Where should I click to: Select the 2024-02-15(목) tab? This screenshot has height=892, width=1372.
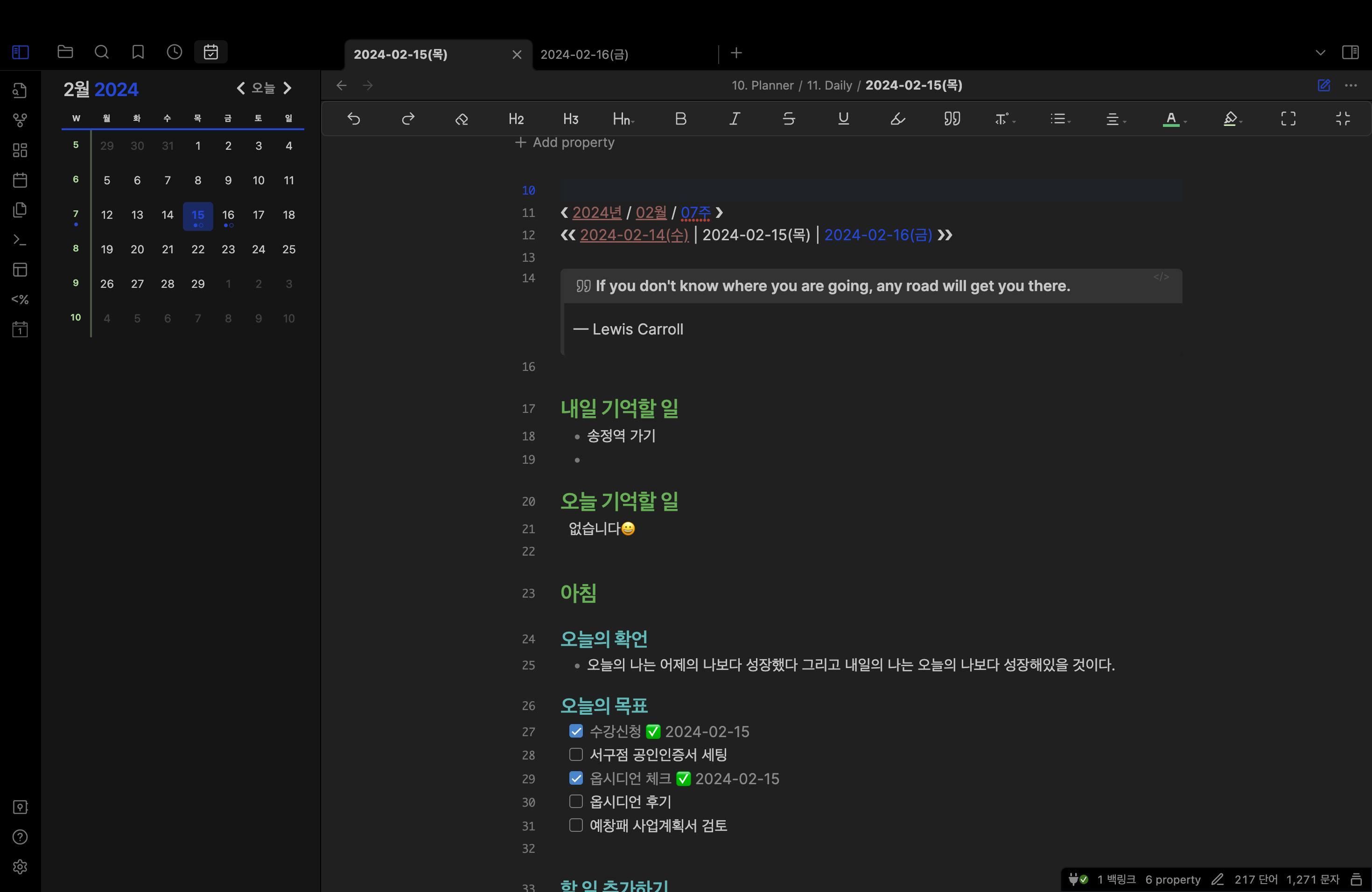(x=400, y=54)
